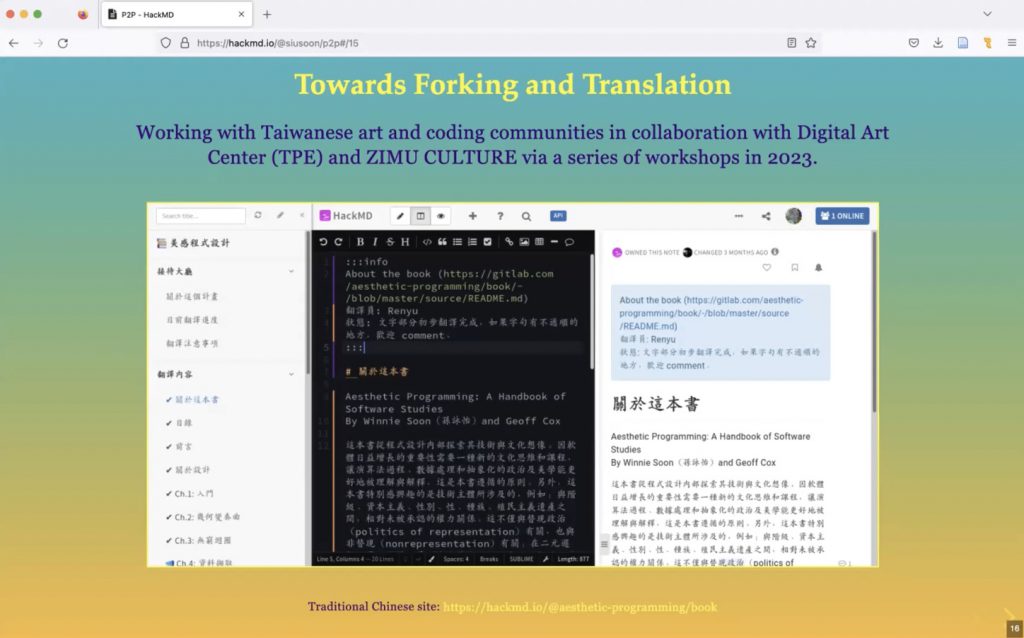The image size is (1024, 638).
Task: Insert a blockquote in the editor
Action: 442,242
